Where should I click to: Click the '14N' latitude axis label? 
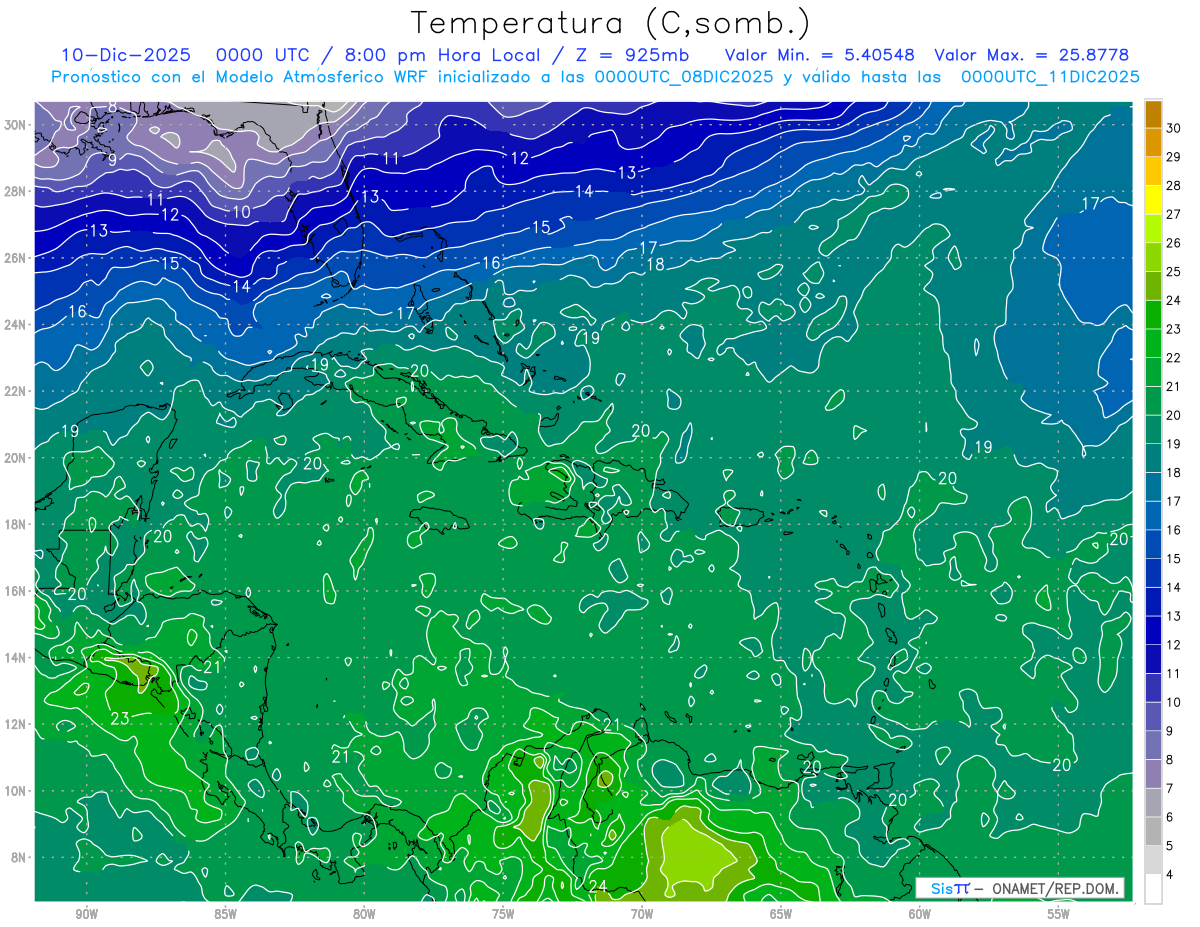[17, 658]
